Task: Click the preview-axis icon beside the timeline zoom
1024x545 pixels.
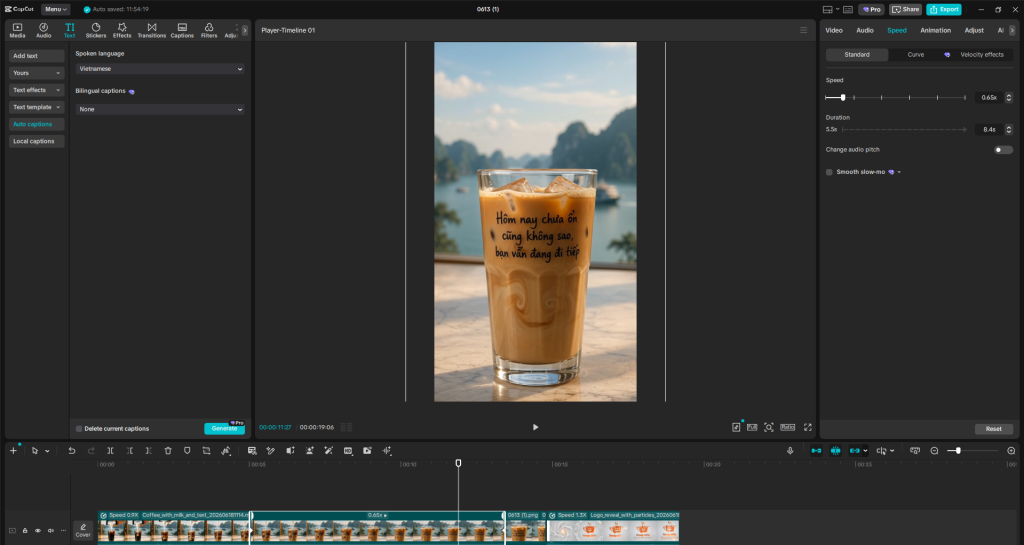Action: (x=915, y=450)
